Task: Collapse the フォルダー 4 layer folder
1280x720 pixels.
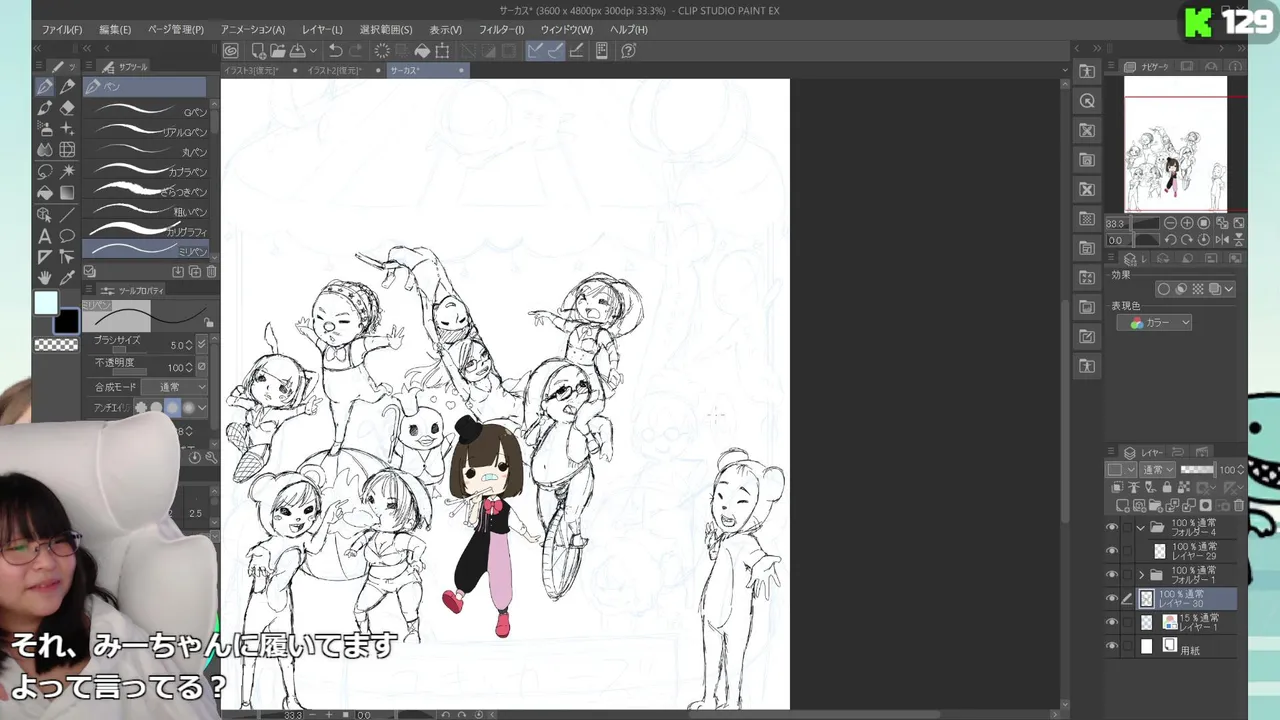Action: (1141, 528)
